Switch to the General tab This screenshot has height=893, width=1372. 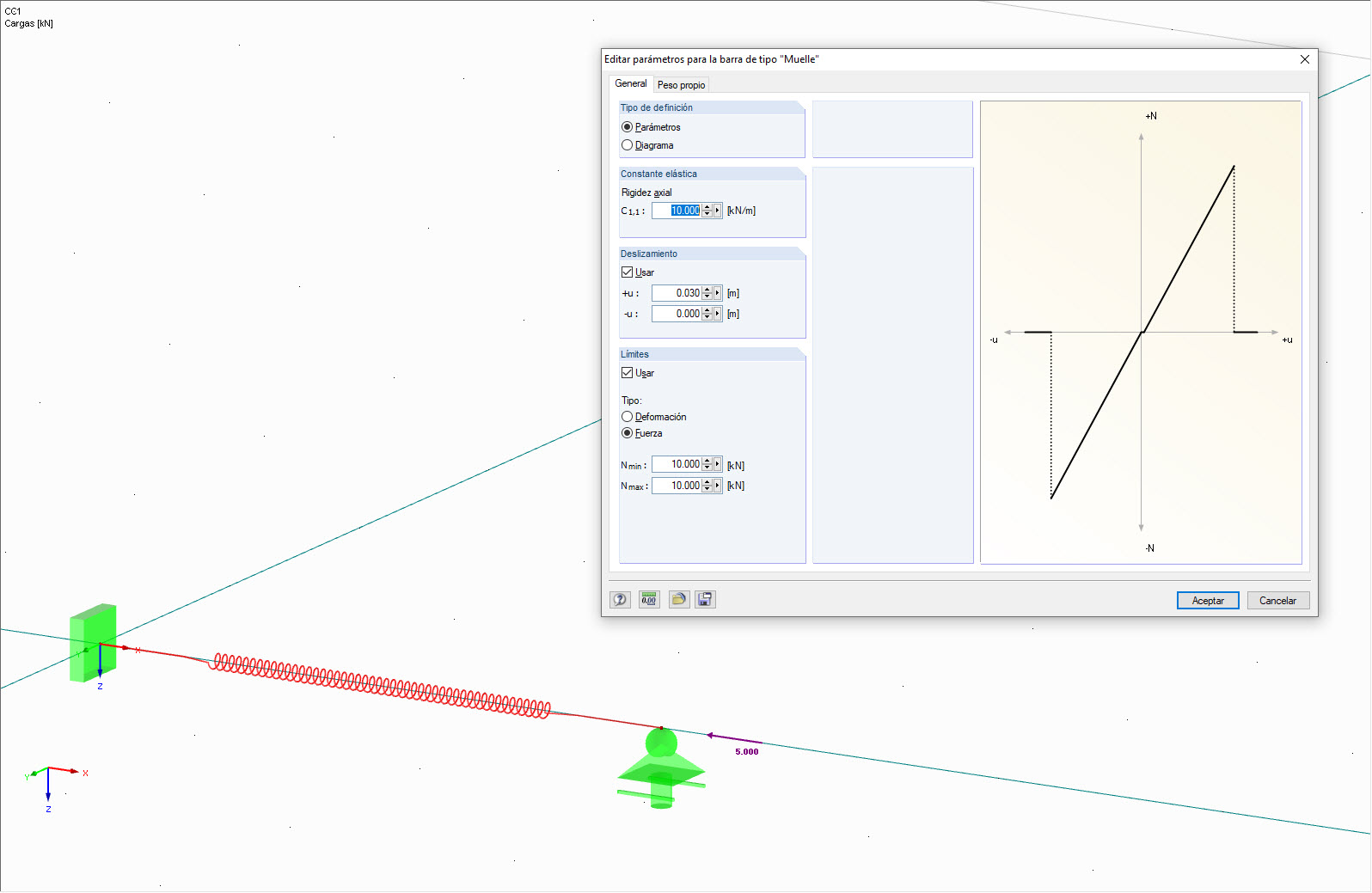[631, 83]
